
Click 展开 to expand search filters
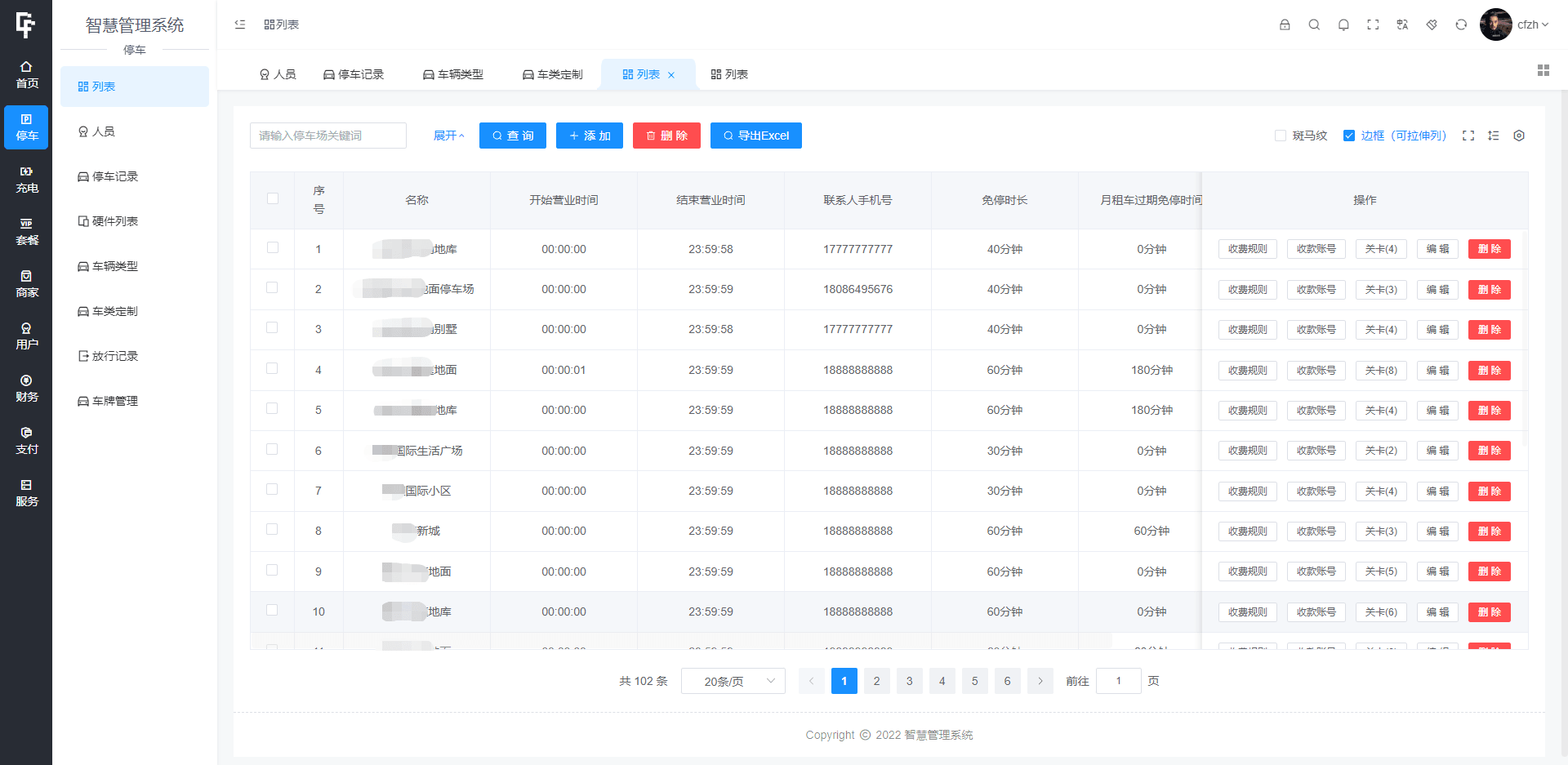[448, 136]
